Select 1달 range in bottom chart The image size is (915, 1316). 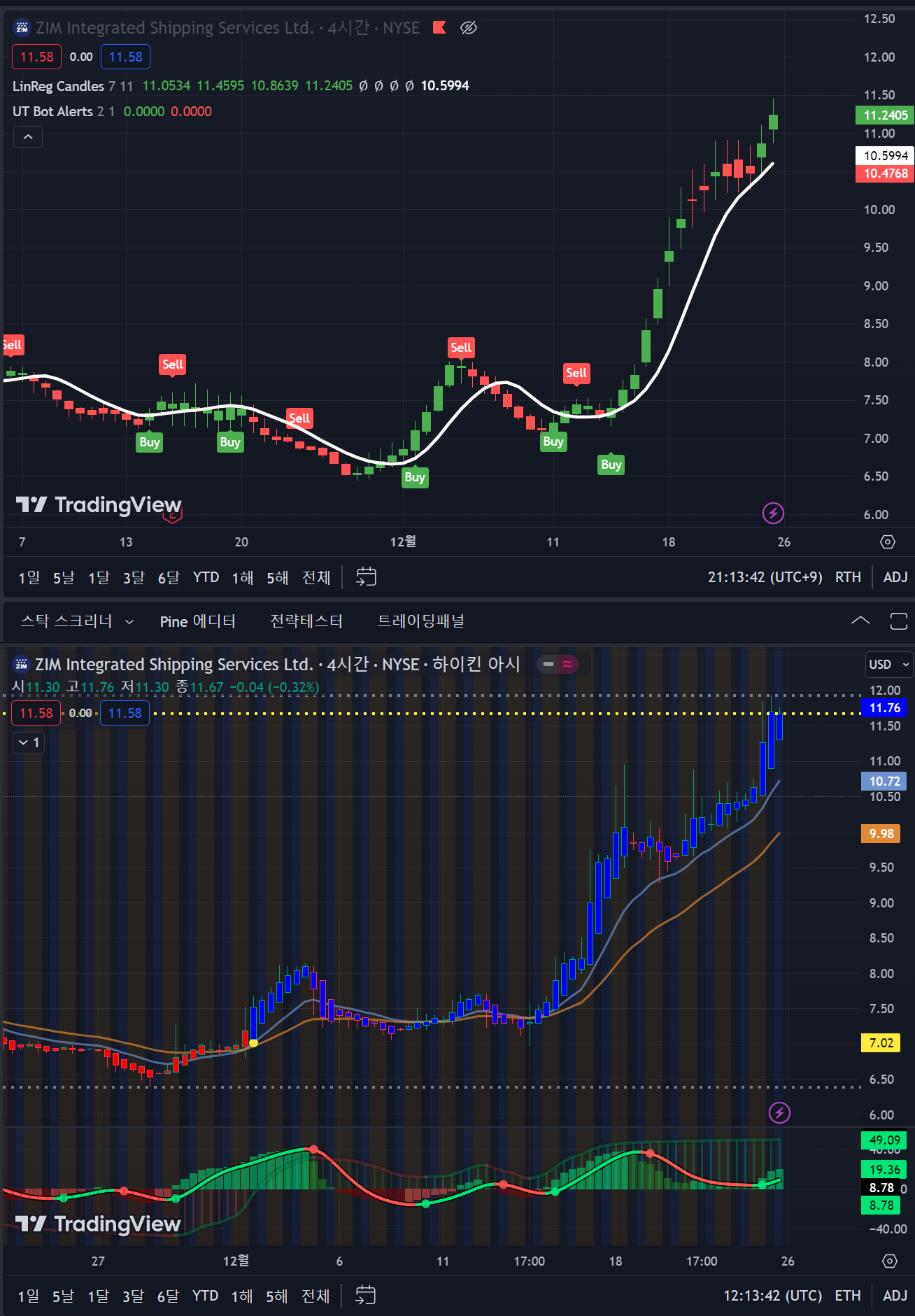click(99, 1296)
